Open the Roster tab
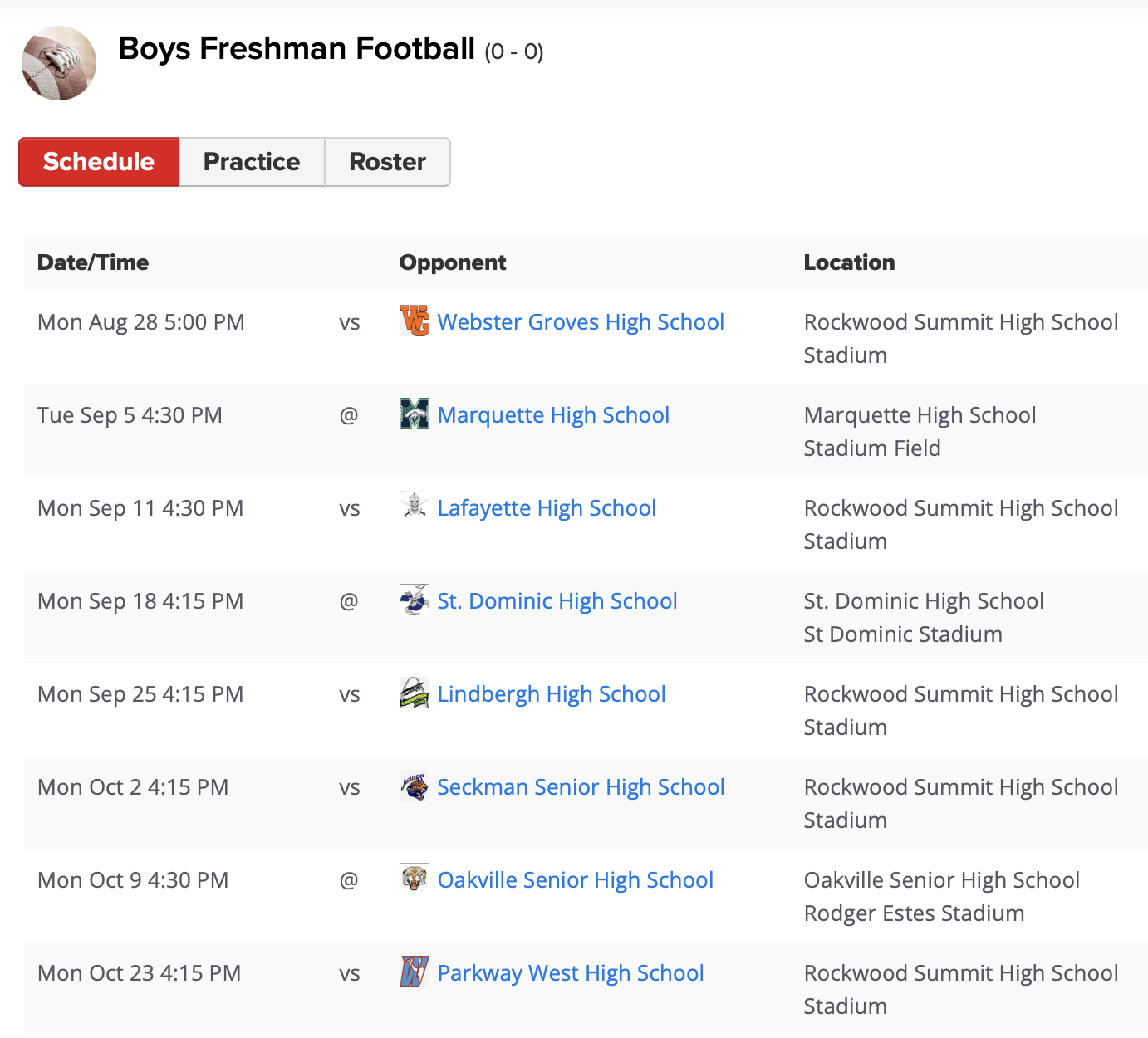The width and height of the screenshot is (1148, 1038). (x=387, y=162)
